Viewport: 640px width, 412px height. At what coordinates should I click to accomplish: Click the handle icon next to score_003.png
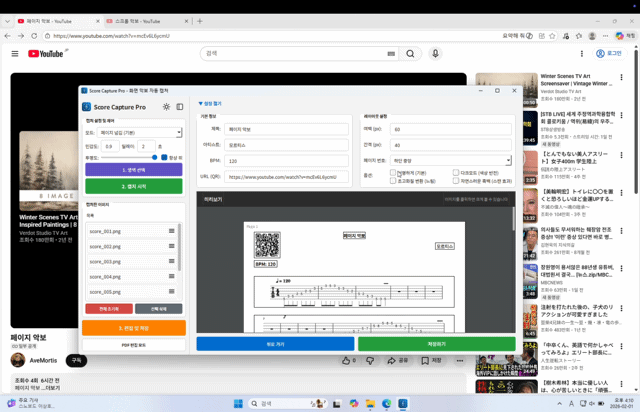tap(172, 262)
